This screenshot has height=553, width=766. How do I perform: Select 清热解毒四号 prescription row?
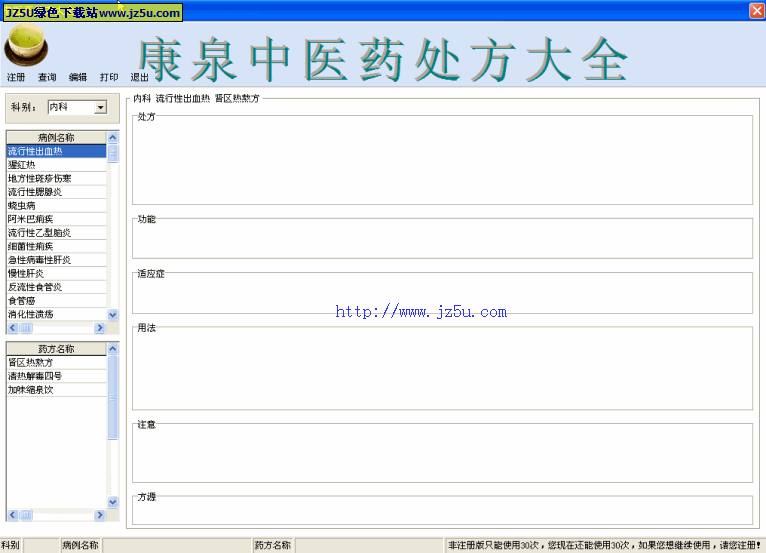56,376
